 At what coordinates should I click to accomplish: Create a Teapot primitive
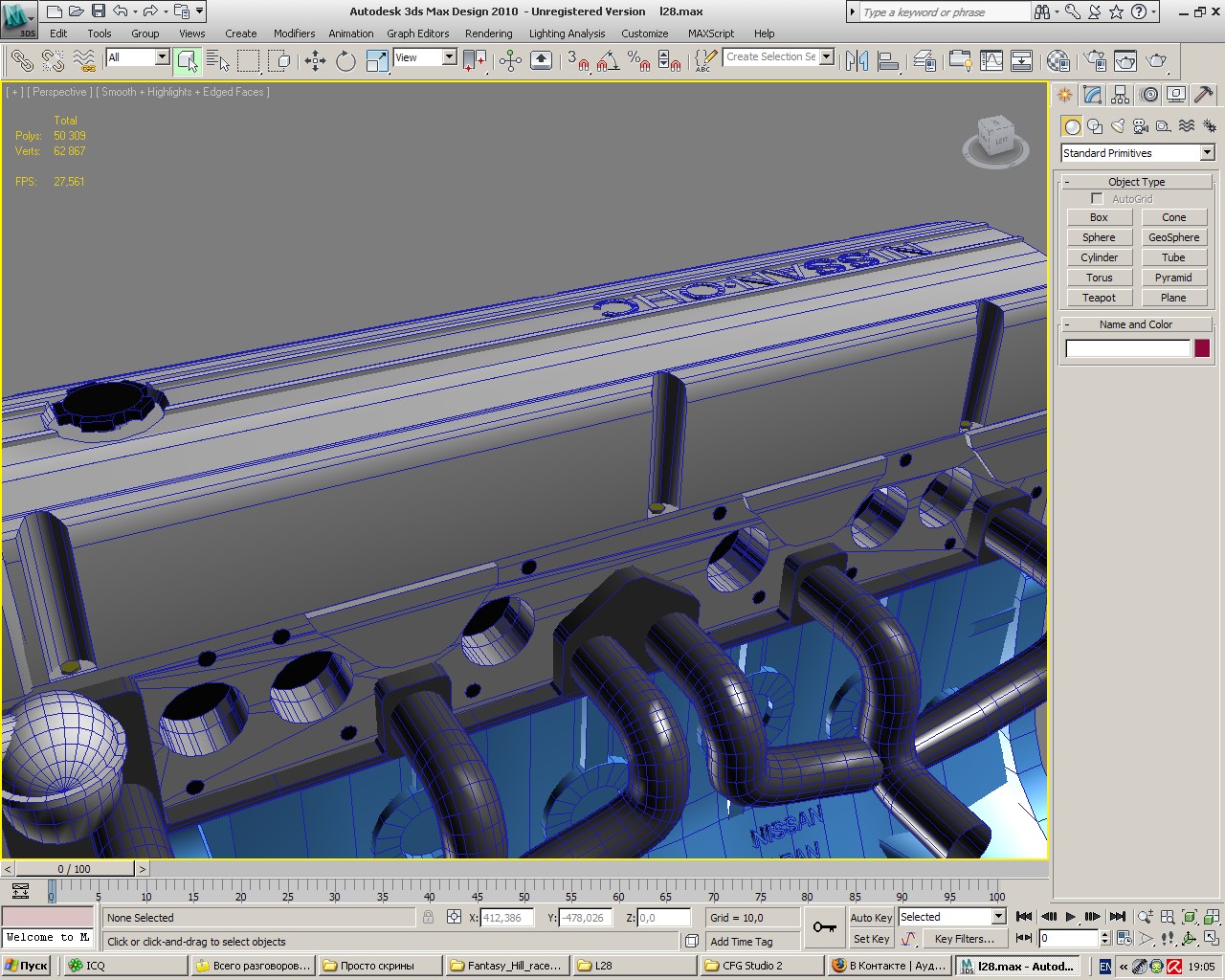[x=1099, y=298]
